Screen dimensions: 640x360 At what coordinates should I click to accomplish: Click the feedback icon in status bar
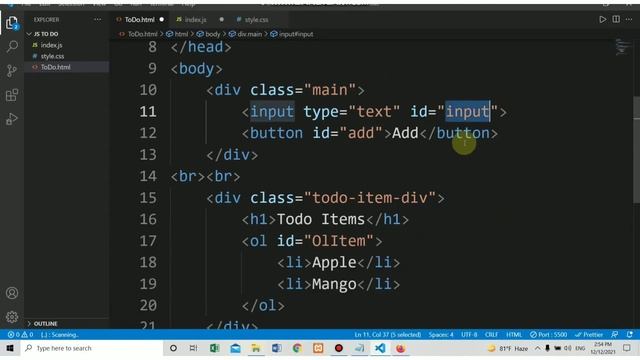615,335
